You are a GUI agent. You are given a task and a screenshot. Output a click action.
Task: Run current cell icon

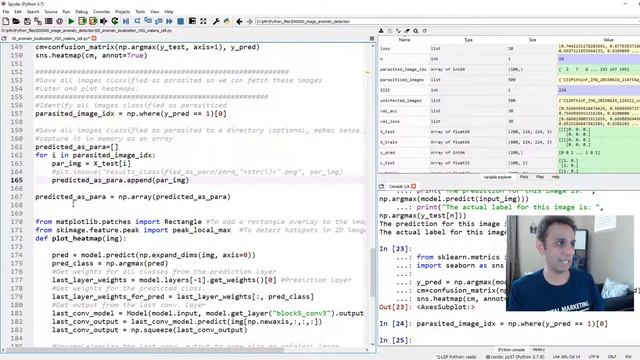tap(82, 21)
